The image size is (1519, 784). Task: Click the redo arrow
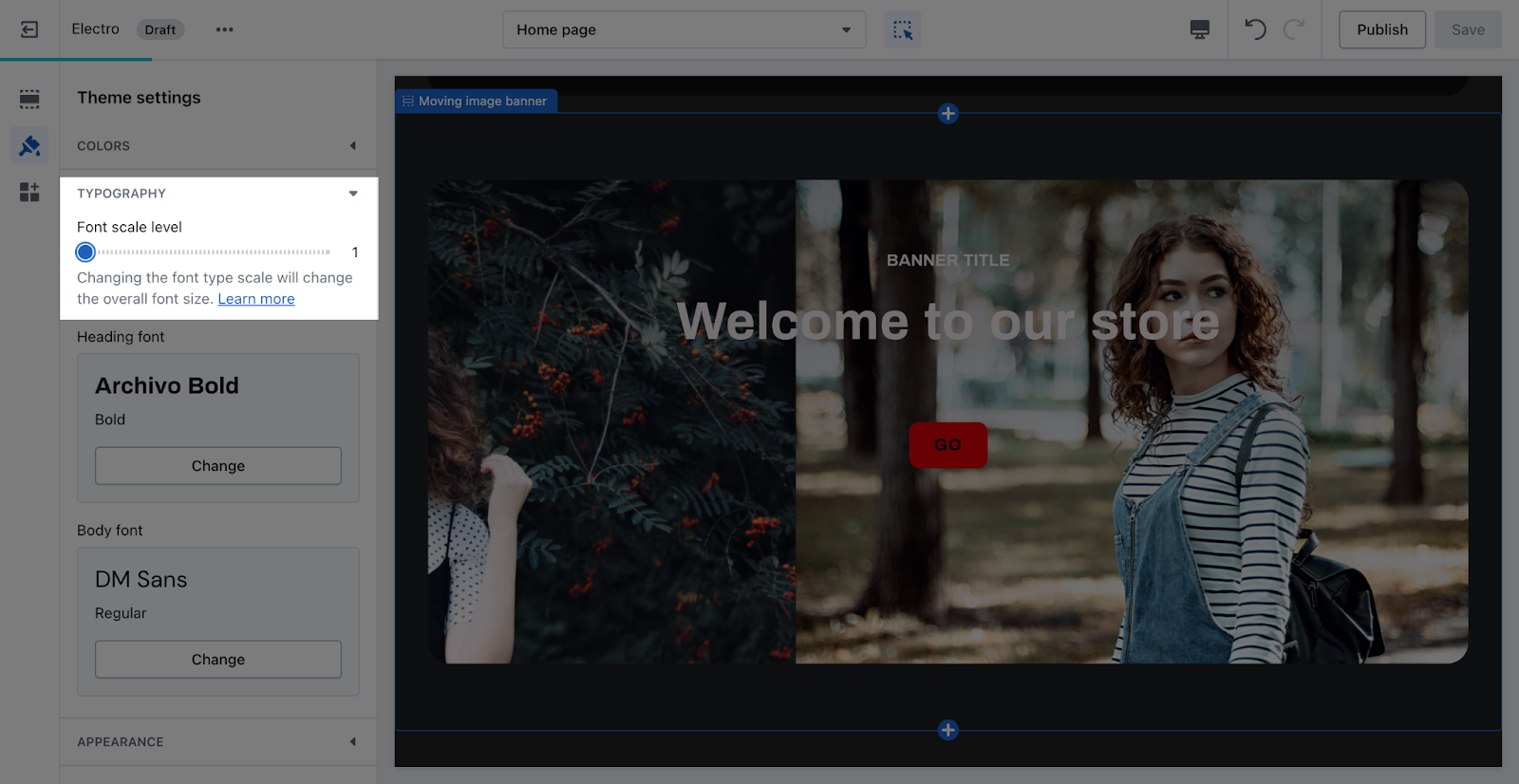[x=1293, y=29]
